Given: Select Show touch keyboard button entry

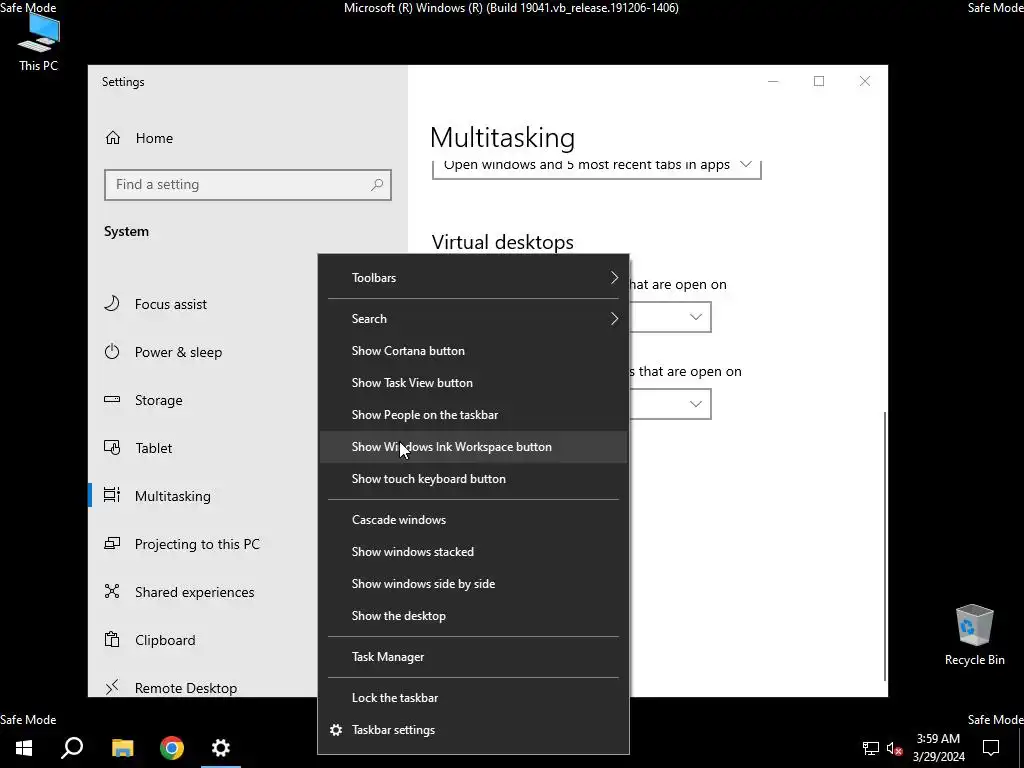Looking at the screenshot, I should pyautogui.click(x=473, y=479).
